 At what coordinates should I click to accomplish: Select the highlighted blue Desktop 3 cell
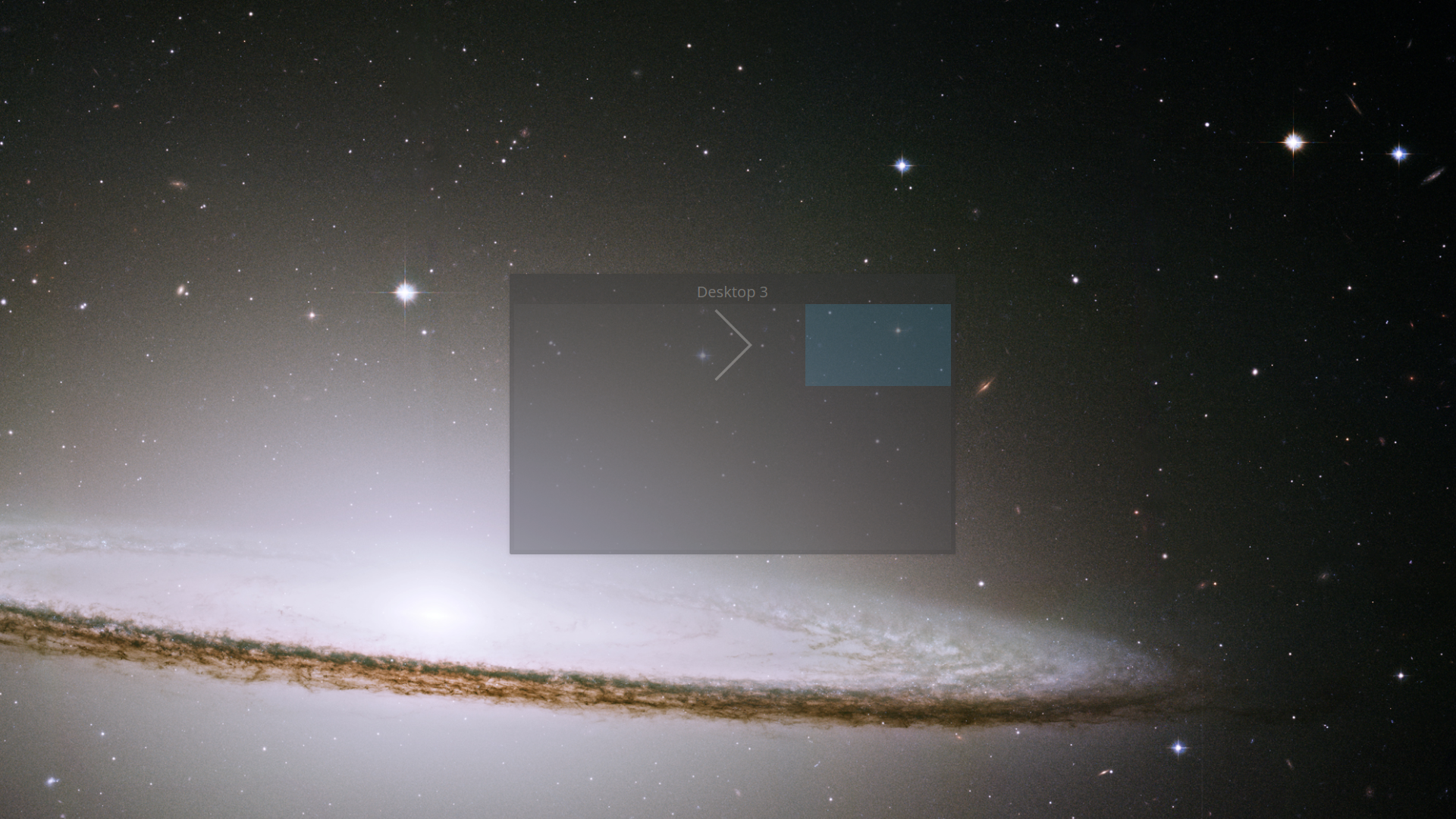[x=877, y=345]
